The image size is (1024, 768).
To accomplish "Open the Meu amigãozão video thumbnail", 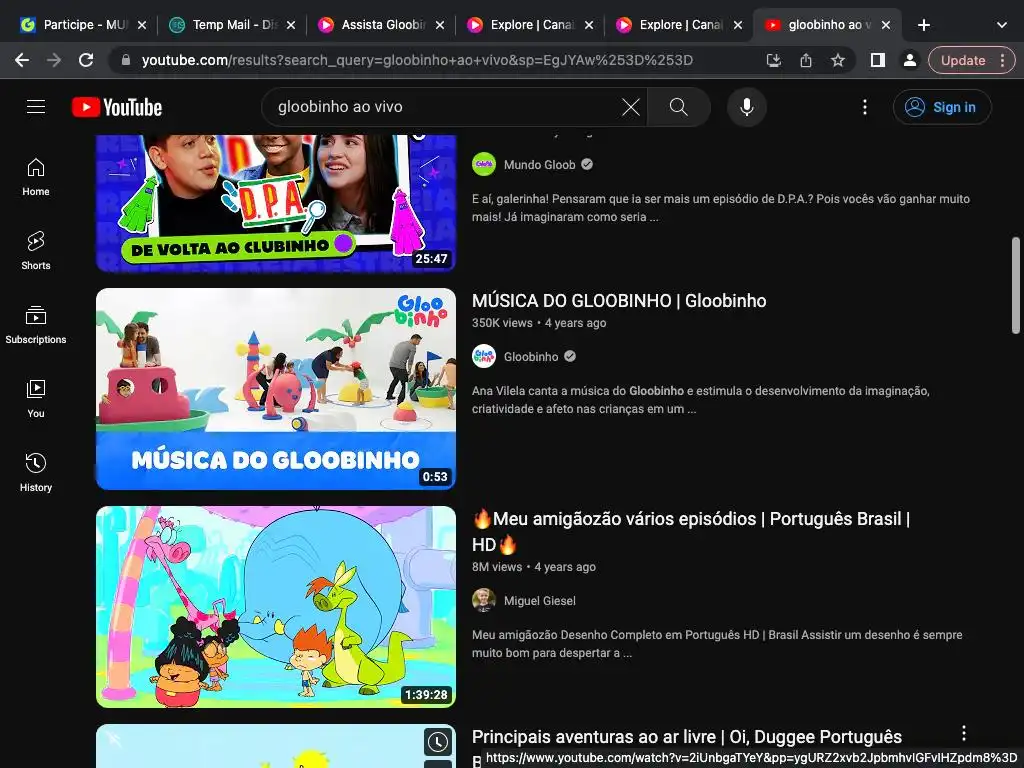I will coord(276,607).
